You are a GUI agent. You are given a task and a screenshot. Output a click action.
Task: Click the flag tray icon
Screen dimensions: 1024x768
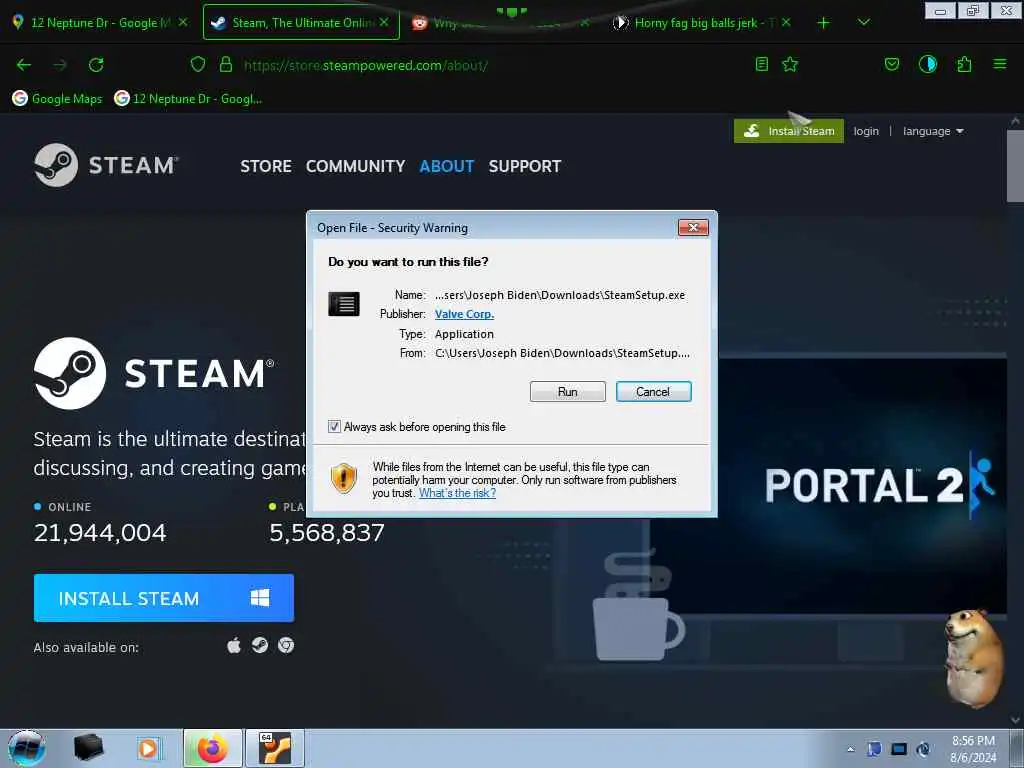tap(874, 749)
